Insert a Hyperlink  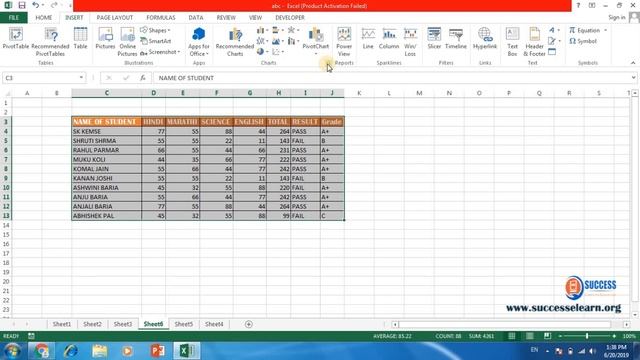point(485,38)
